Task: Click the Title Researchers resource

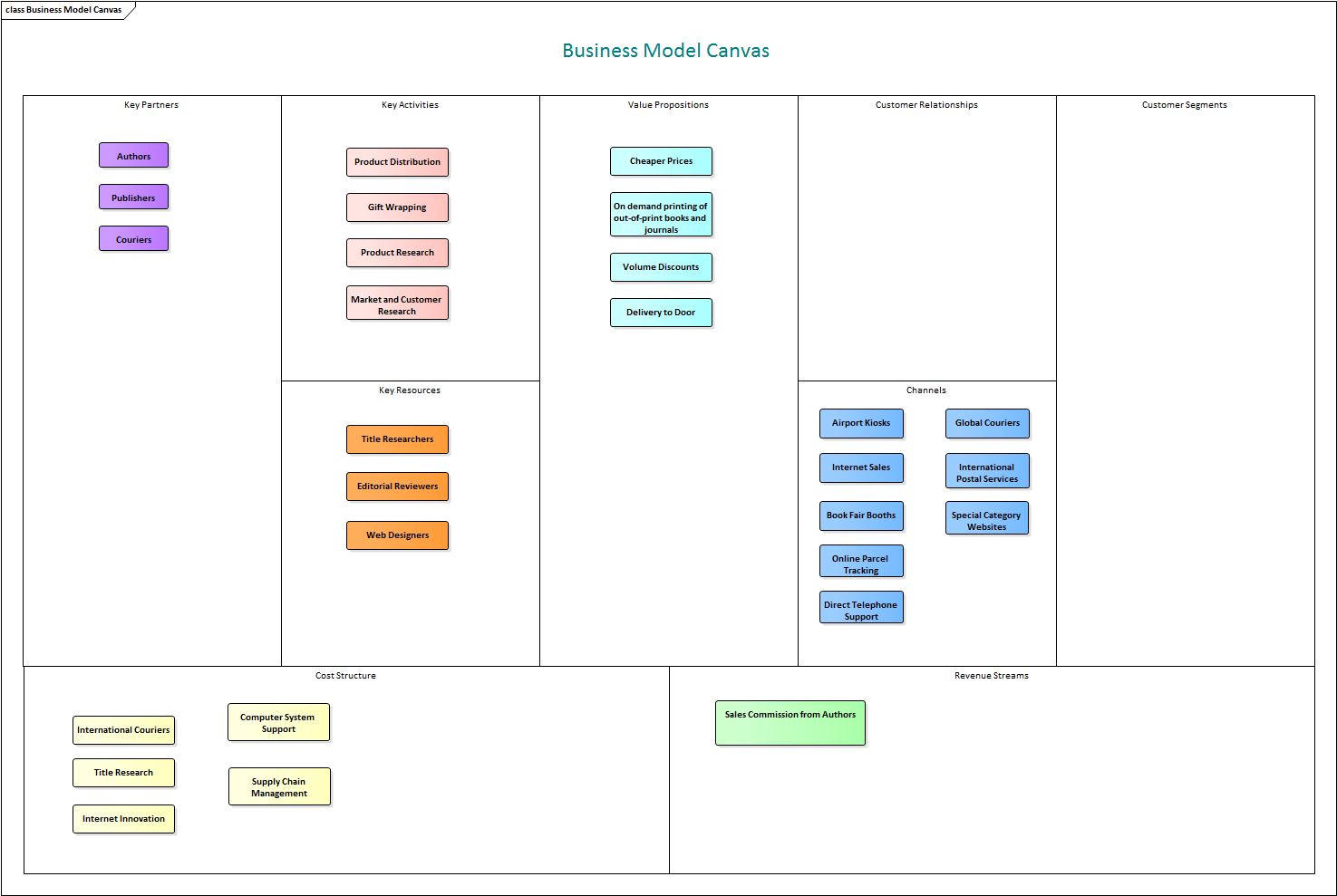Action: point(397,439)
